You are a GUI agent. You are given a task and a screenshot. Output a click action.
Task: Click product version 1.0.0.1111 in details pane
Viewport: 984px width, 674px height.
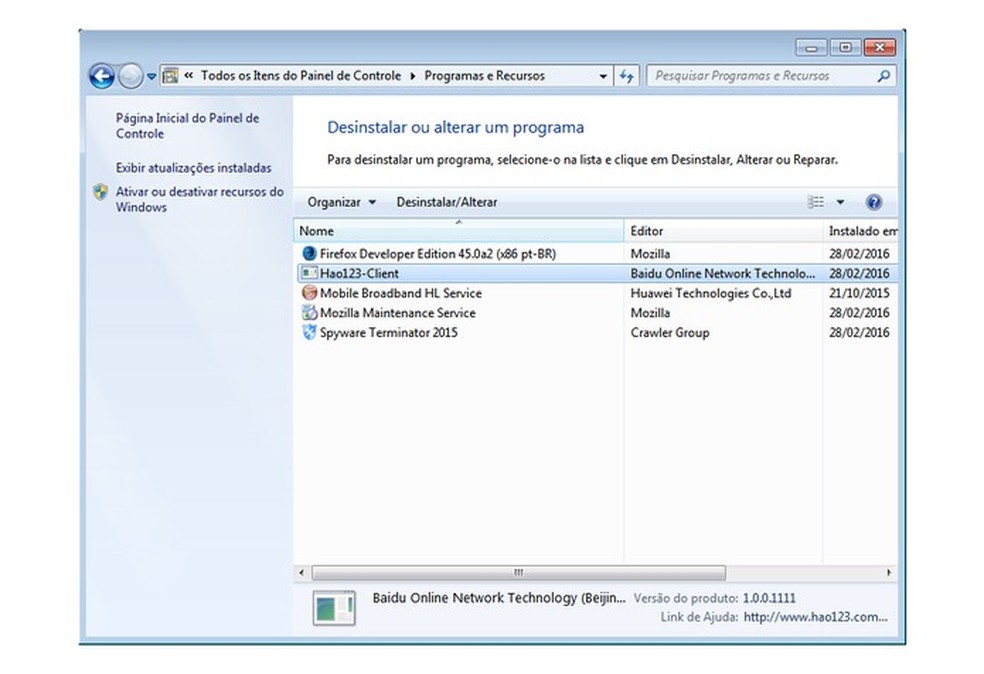click(x=769, y=598)
